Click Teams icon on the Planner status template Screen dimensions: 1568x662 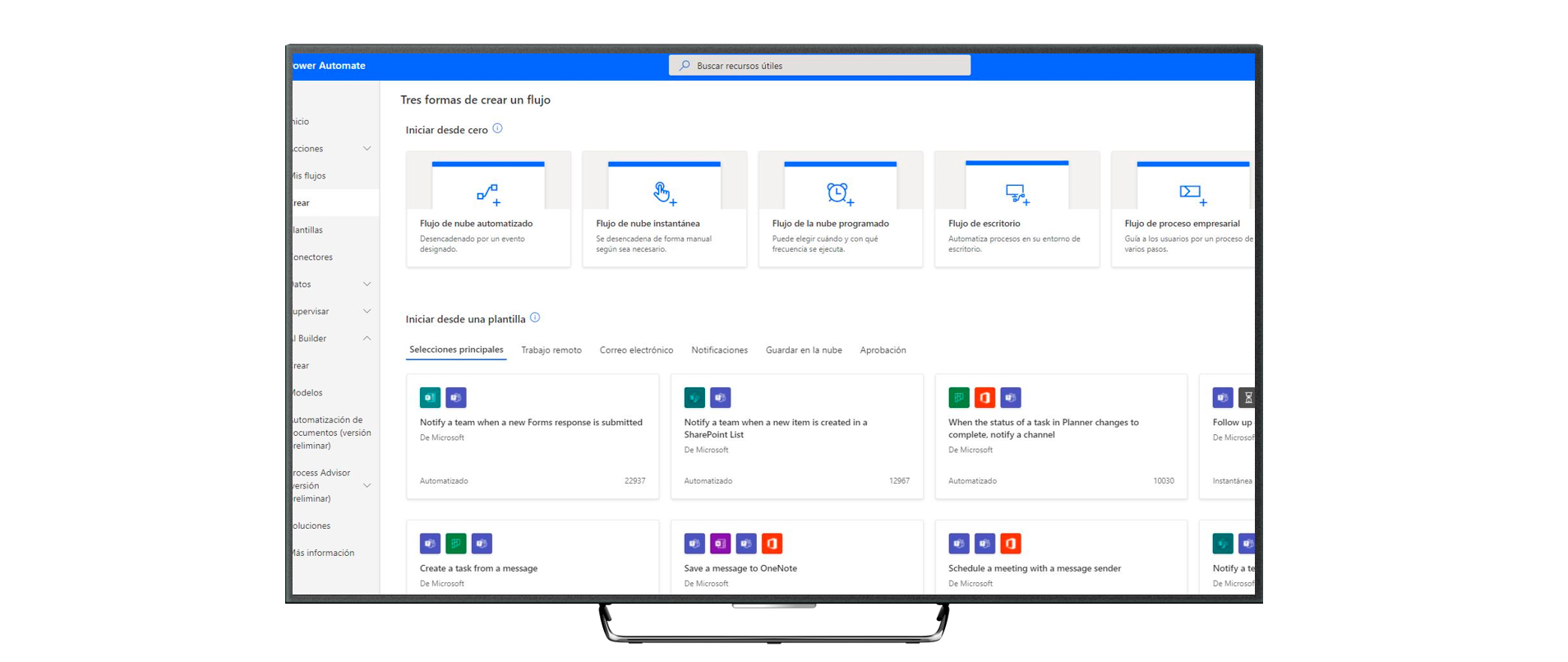pyautogui.click(x=1011, y=398)
